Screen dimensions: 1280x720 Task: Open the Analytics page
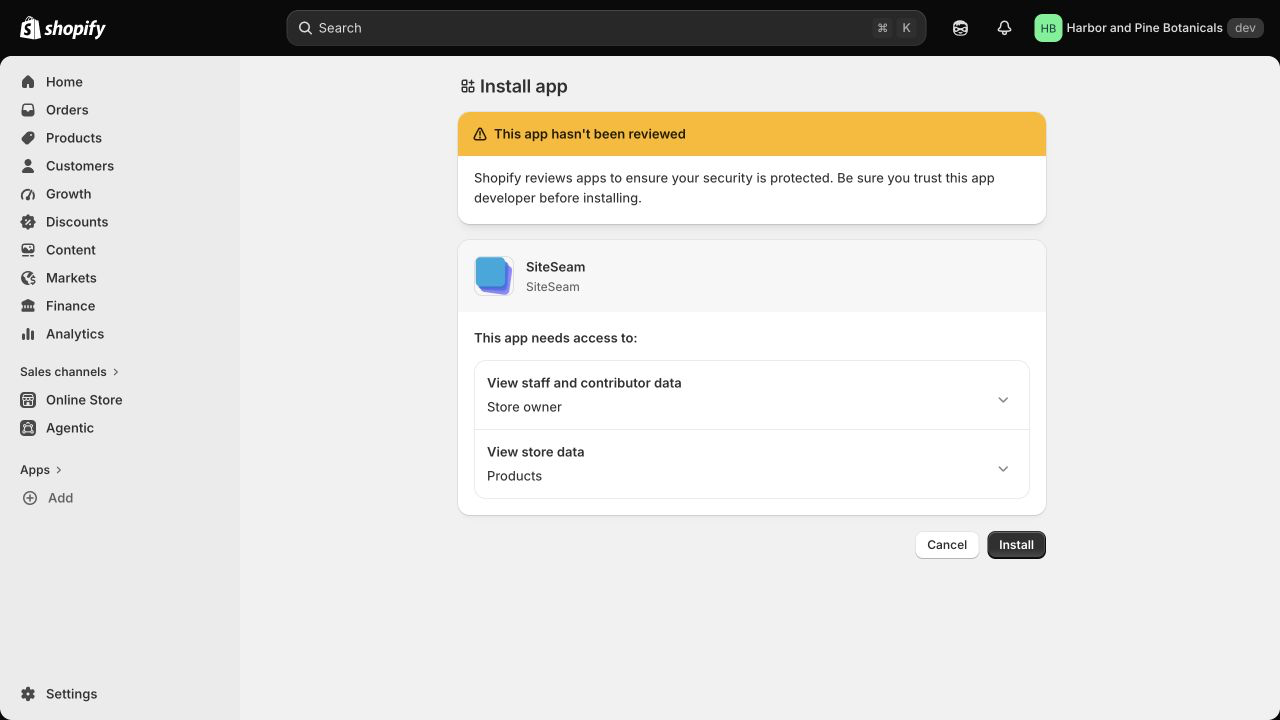(x=120, y=334)
